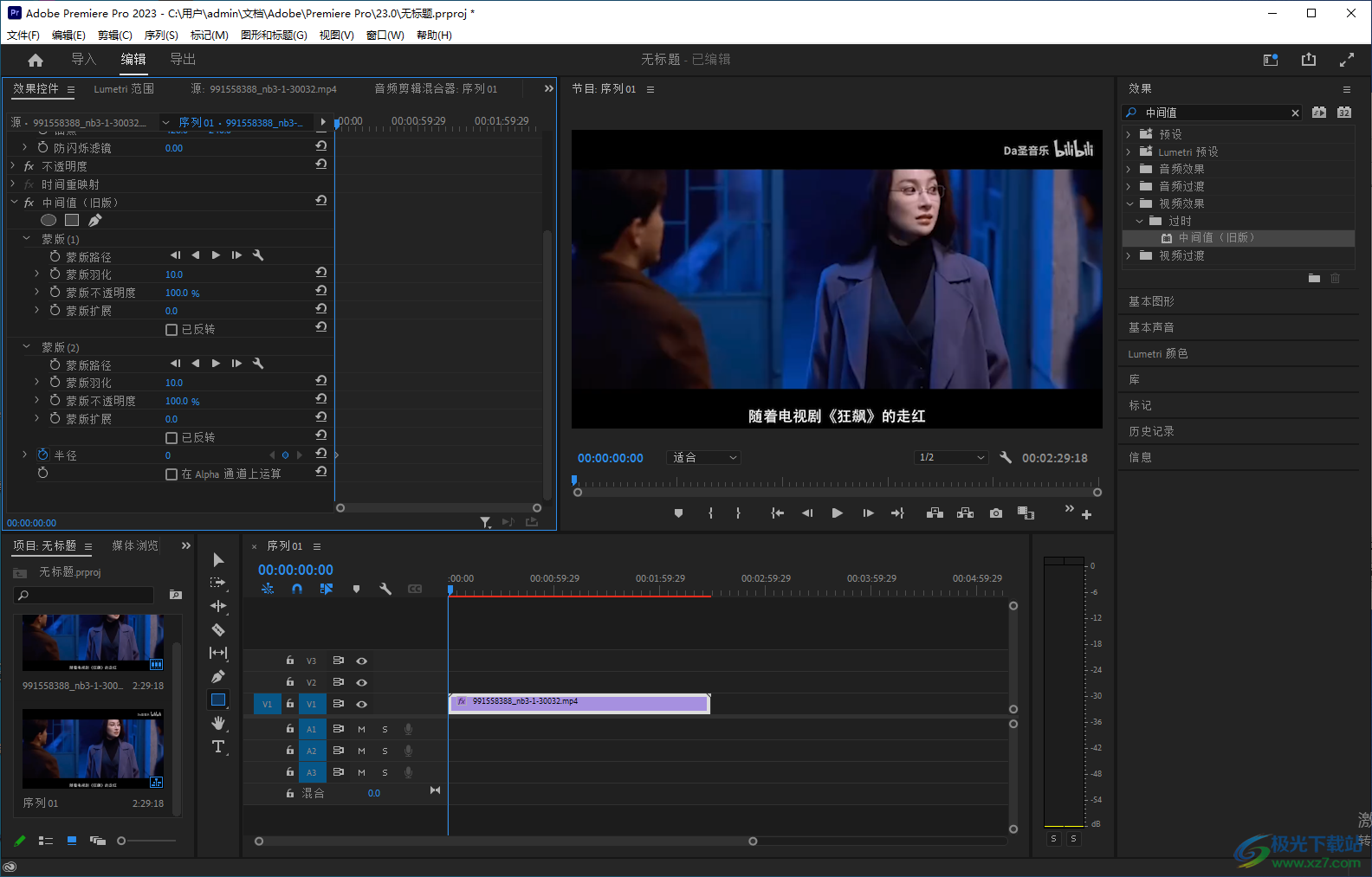Viewport: 1372px width, 877px height.
Task: Add a marker in the Program Monitor
Action: pos(678,513)
